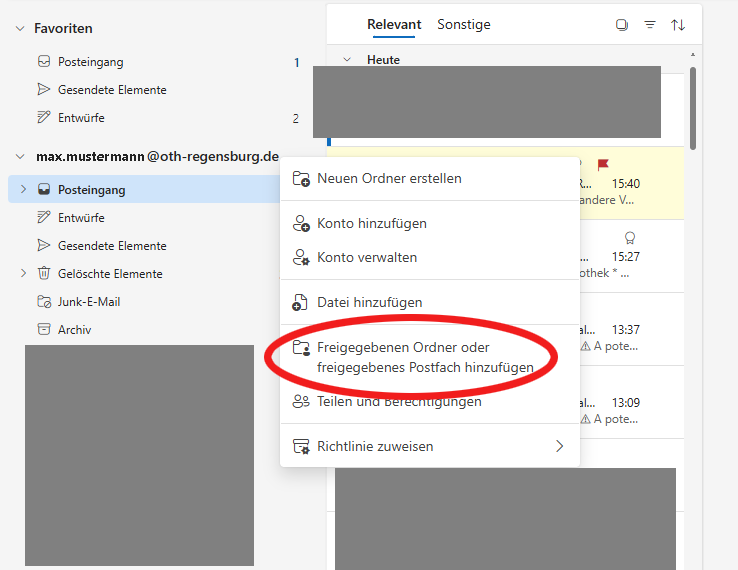Collapse the Heute message group
738x570 pixels.
click(347, 60)
